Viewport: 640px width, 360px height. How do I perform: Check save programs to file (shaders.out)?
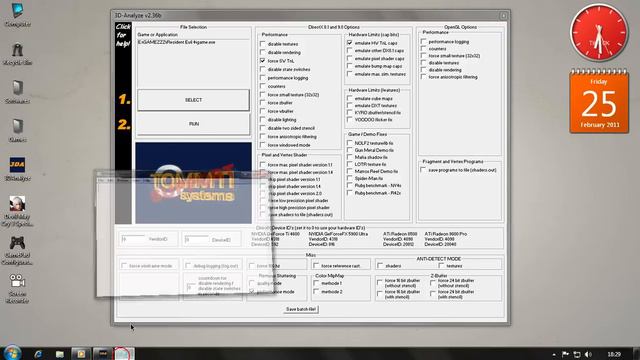pos(423,170)
